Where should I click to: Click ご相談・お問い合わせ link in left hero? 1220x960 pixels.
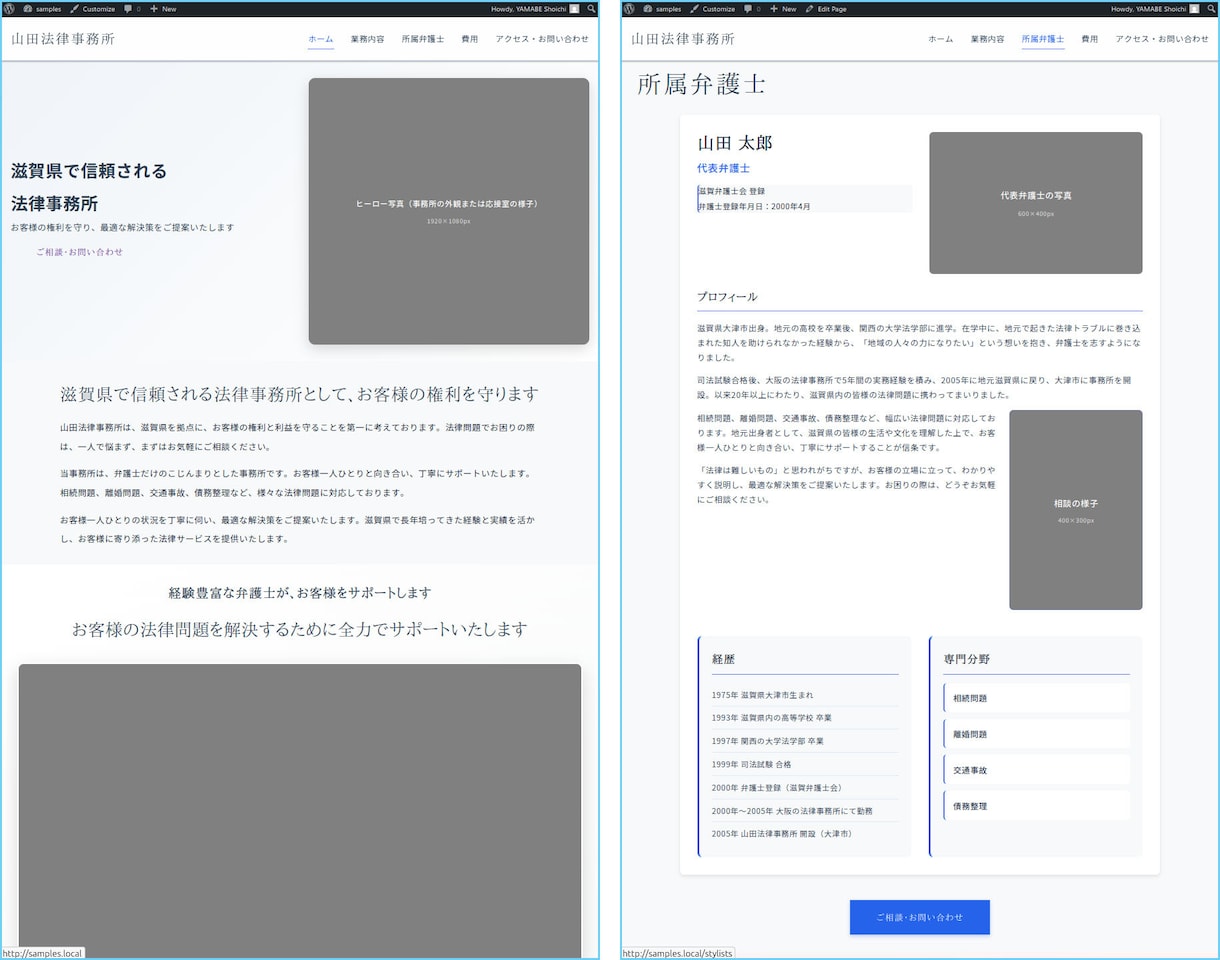click(80, 252)
